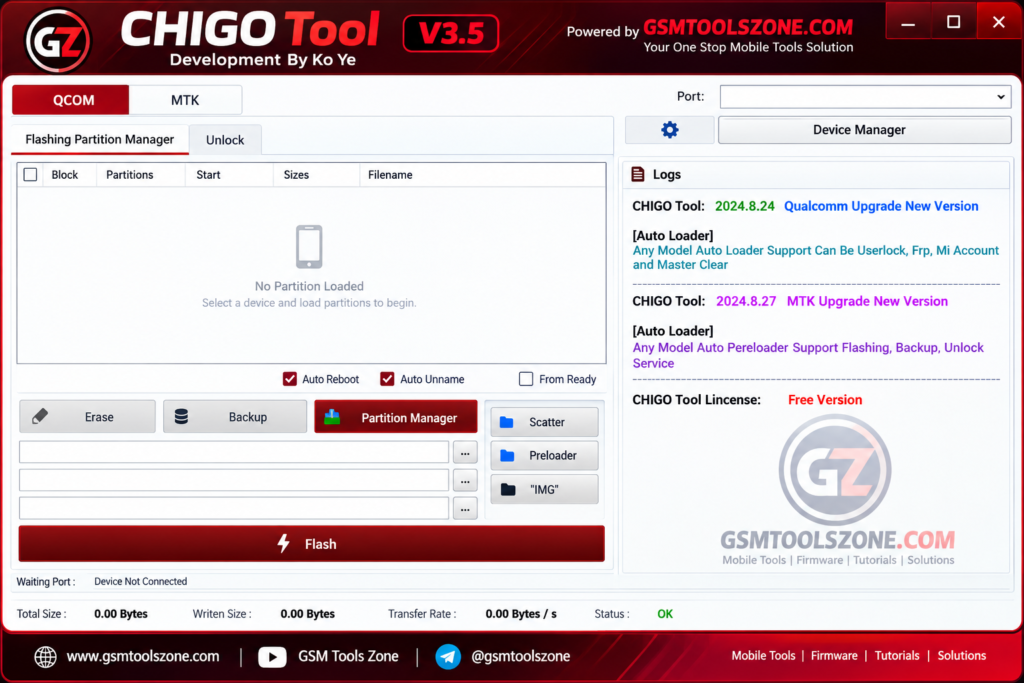Click Qualcomm Upgrade New Version log text
The height and width of the screenshot is (683, 1024).
click(x=881, y=206)
